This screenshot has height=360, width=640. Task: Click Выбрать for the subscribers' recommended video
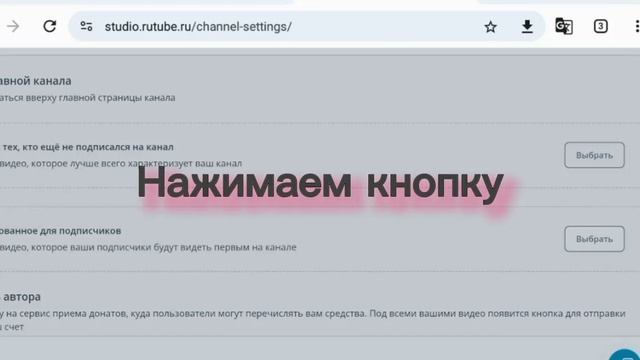tap(594, 239)
